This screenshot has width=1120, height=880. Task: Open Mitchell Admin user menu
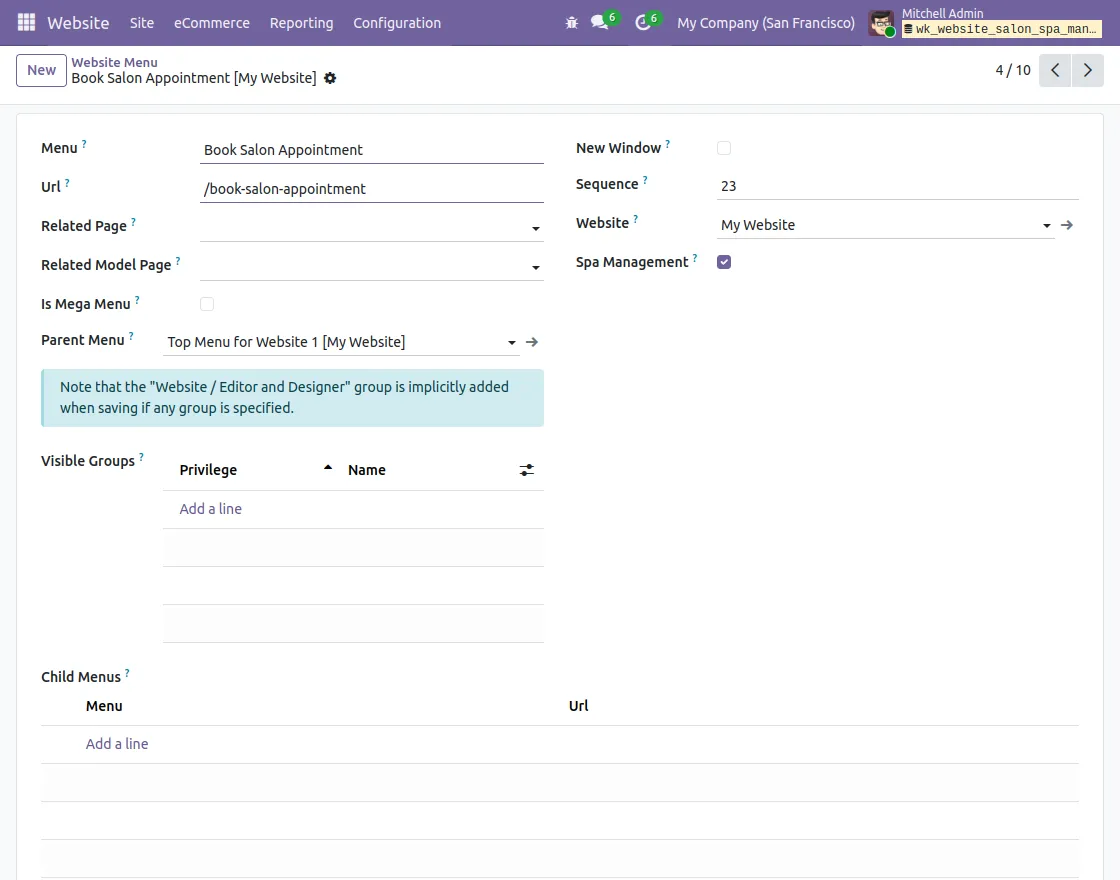click(986, 23)
